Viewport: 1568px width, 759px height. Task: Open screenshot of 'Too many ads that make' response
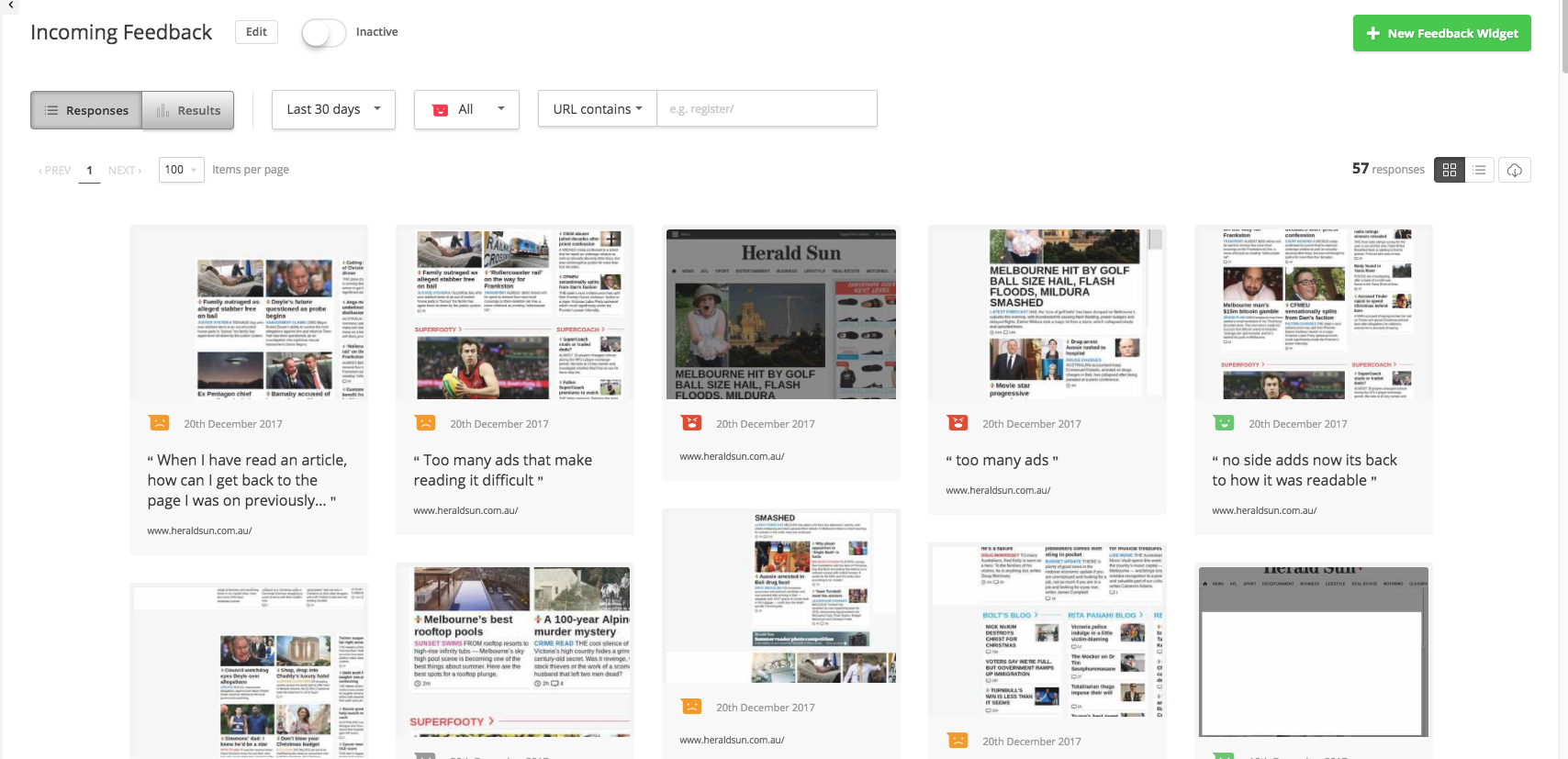515,312
